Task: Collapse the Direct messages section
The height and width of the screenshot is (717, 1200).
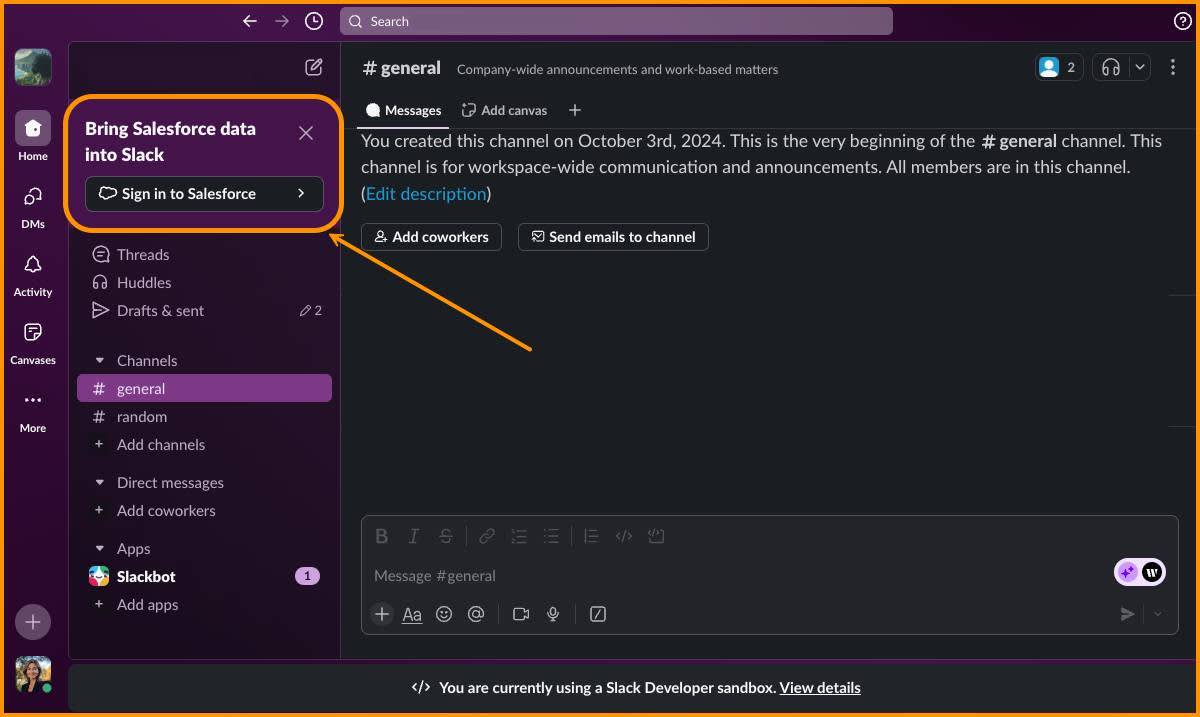Action: pyautogui.click(x=99, y=482)
